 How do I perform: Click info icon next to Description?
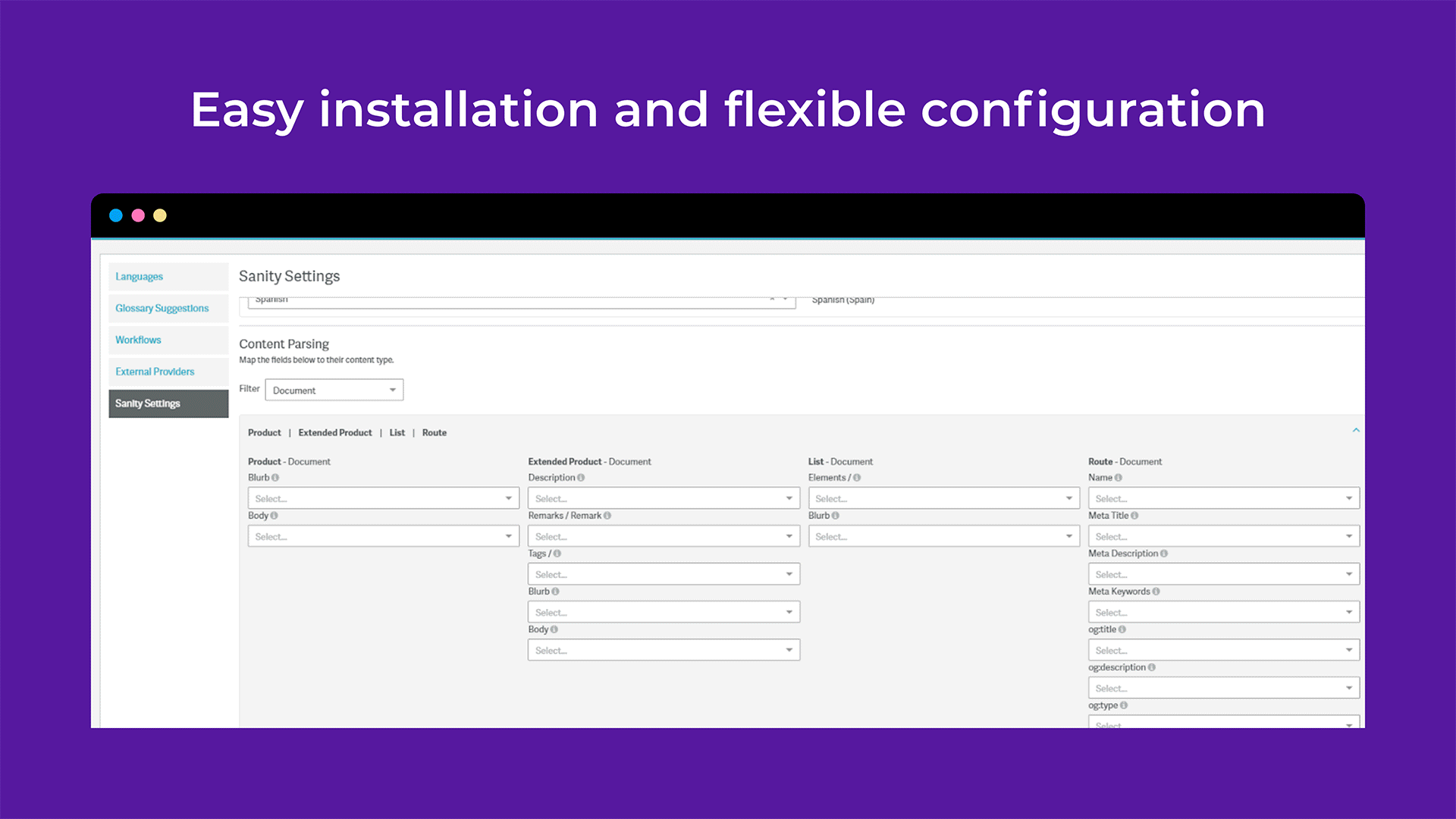point(581,478)
